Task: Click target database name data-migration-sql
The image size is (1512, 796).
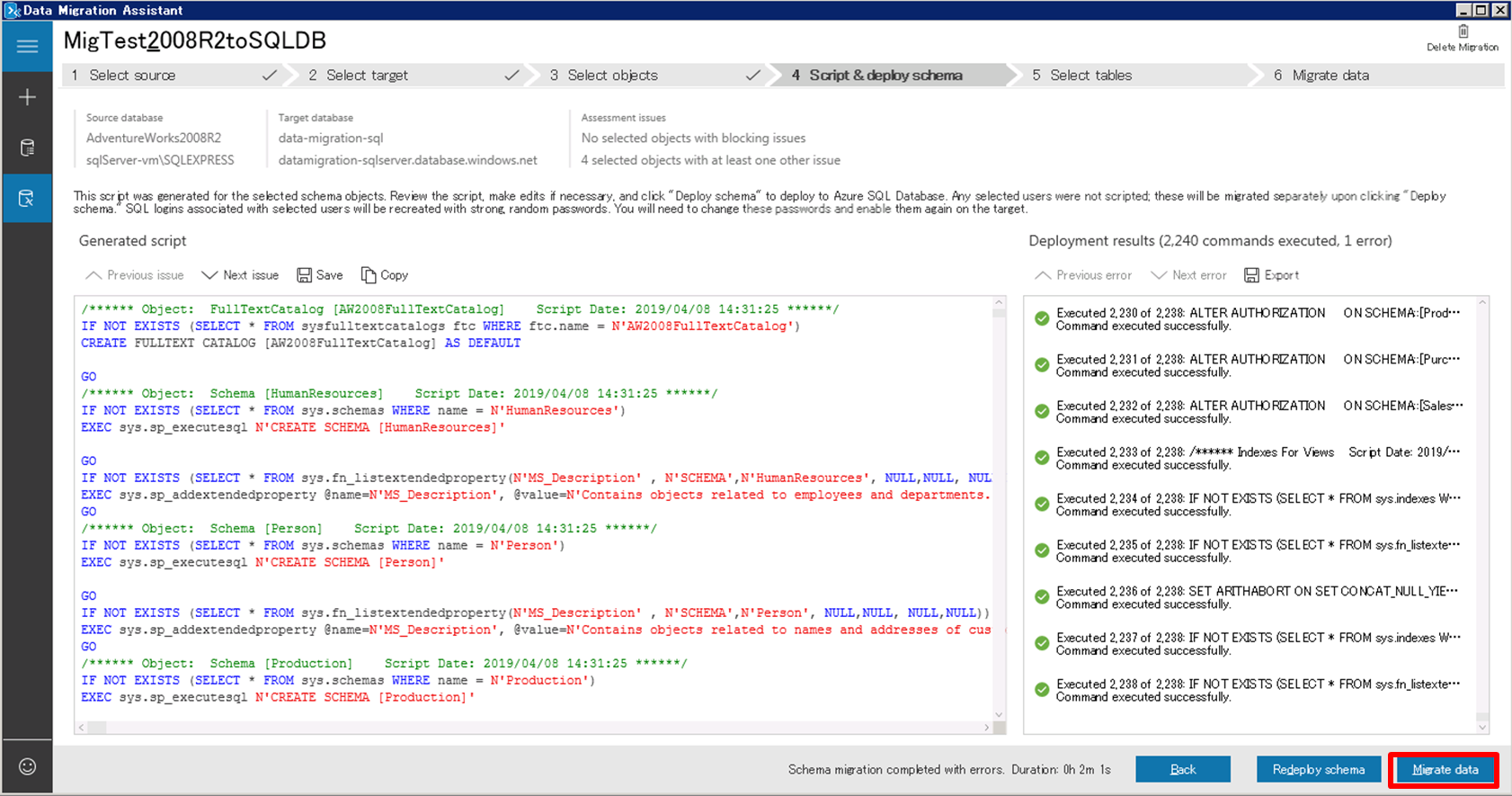Action: [x=331, y=138]
